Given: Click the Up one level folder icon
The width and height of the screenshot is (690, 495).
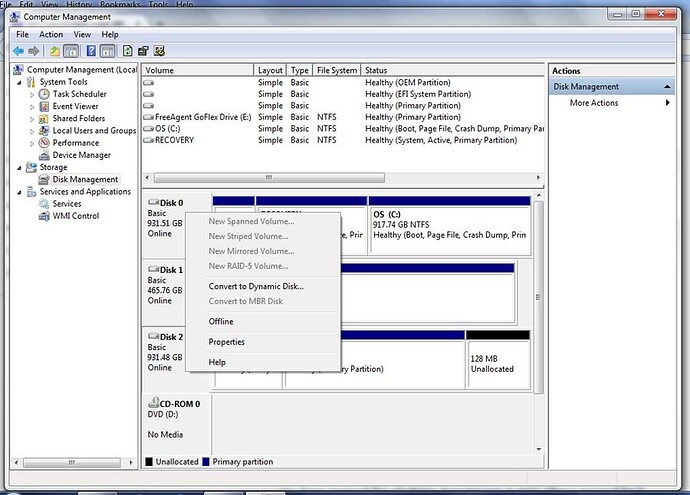Looking at the screenshot, I should pyautogui.click(x=55, y=51).
